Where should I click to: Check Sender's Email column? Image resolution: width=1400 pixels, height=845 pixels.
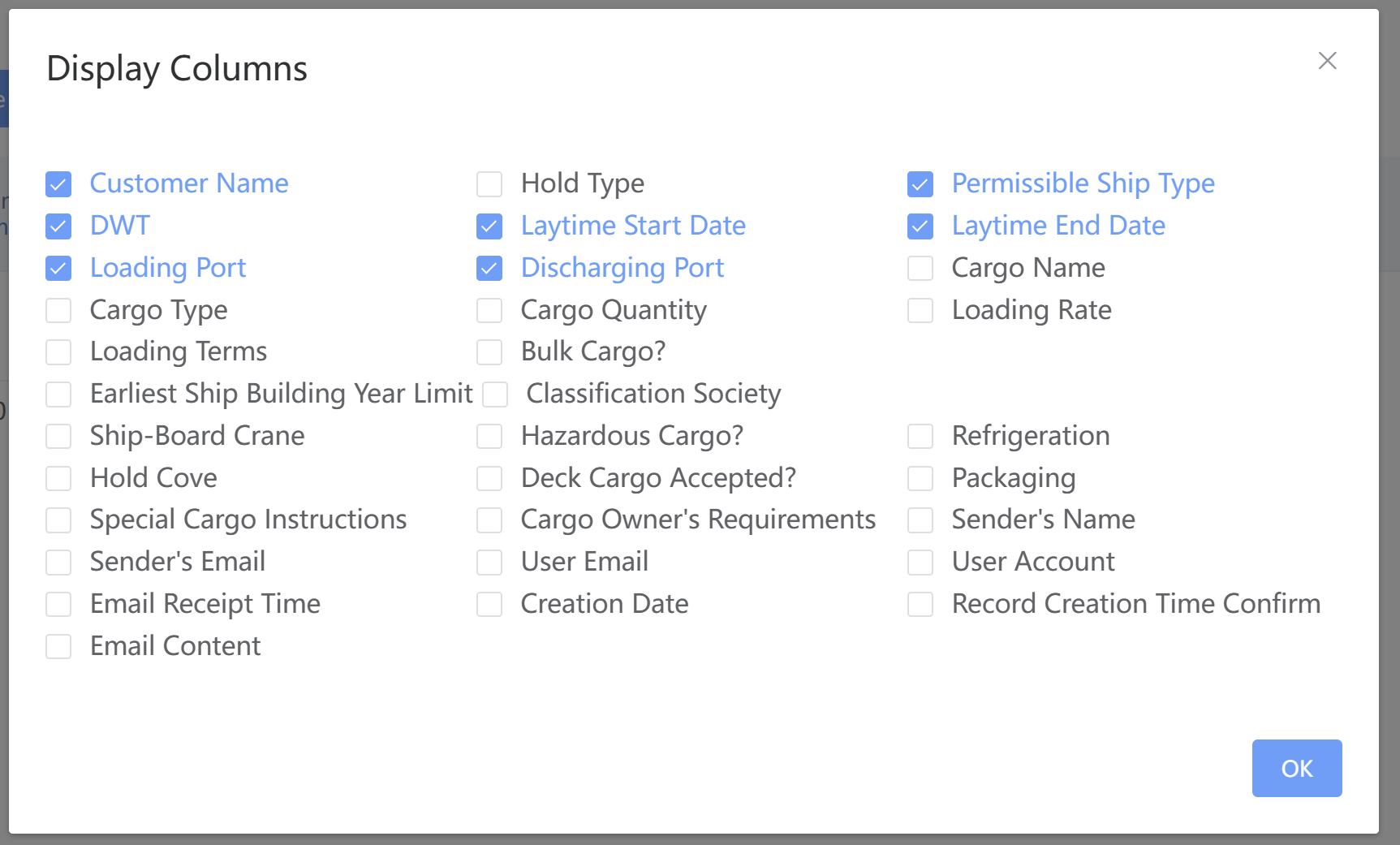[58, 563]
